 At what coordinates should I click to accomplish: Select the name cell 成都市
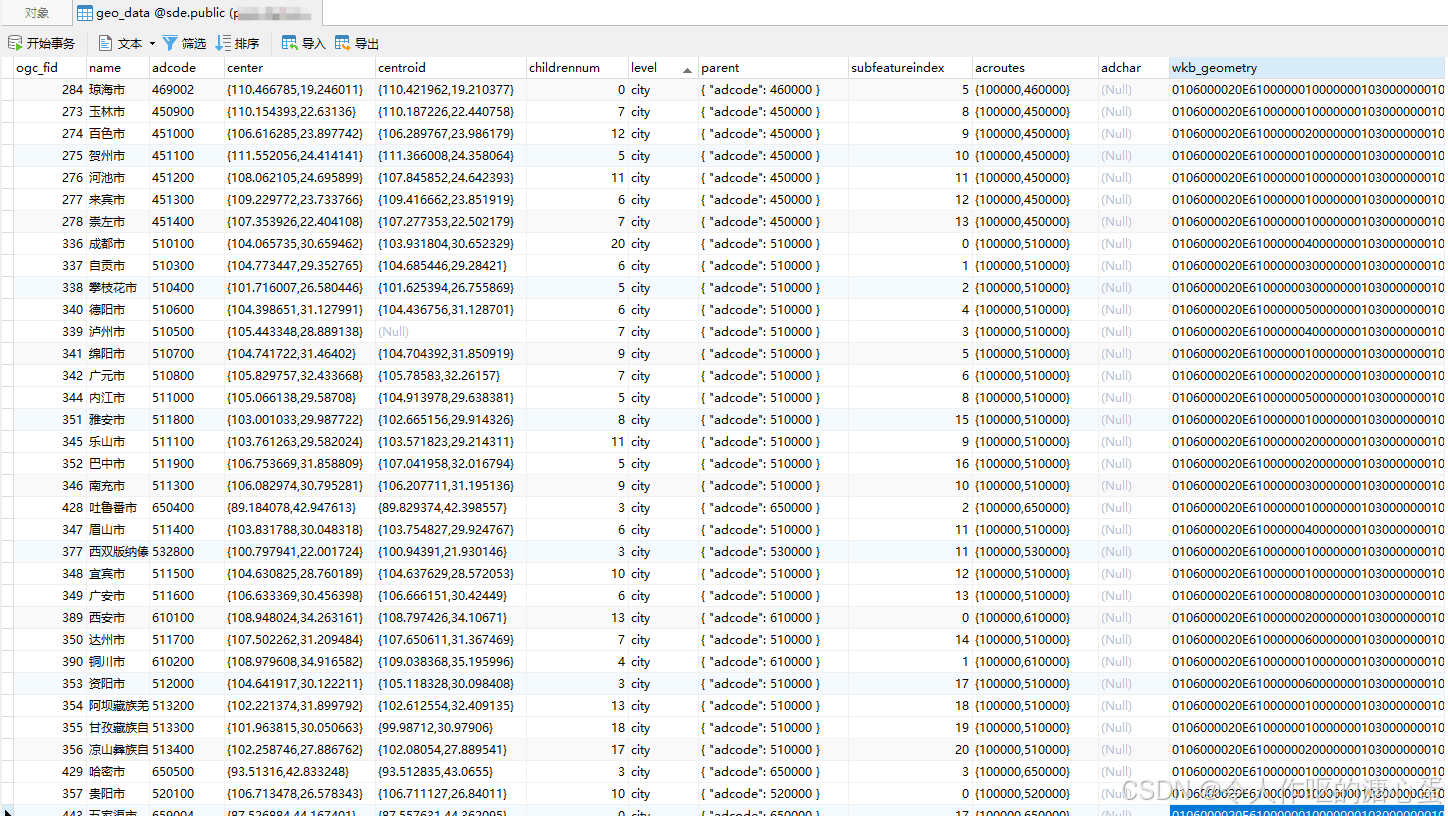point(107,244)
